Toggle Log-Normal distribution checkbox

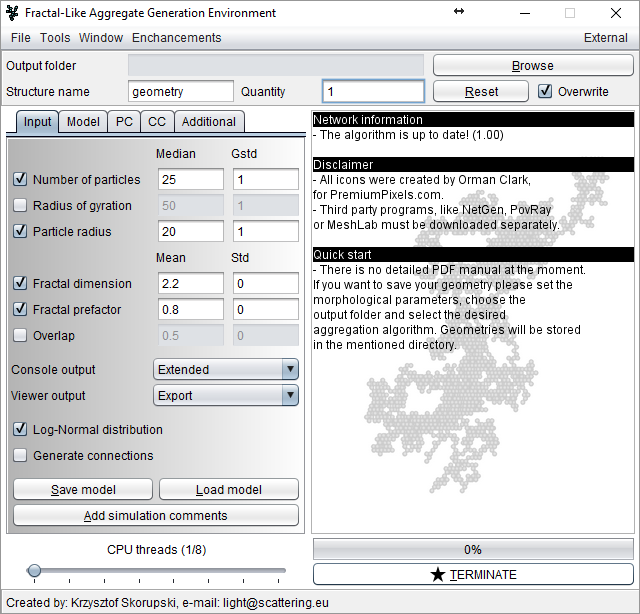pyautogui.click(x=20, y=429)
